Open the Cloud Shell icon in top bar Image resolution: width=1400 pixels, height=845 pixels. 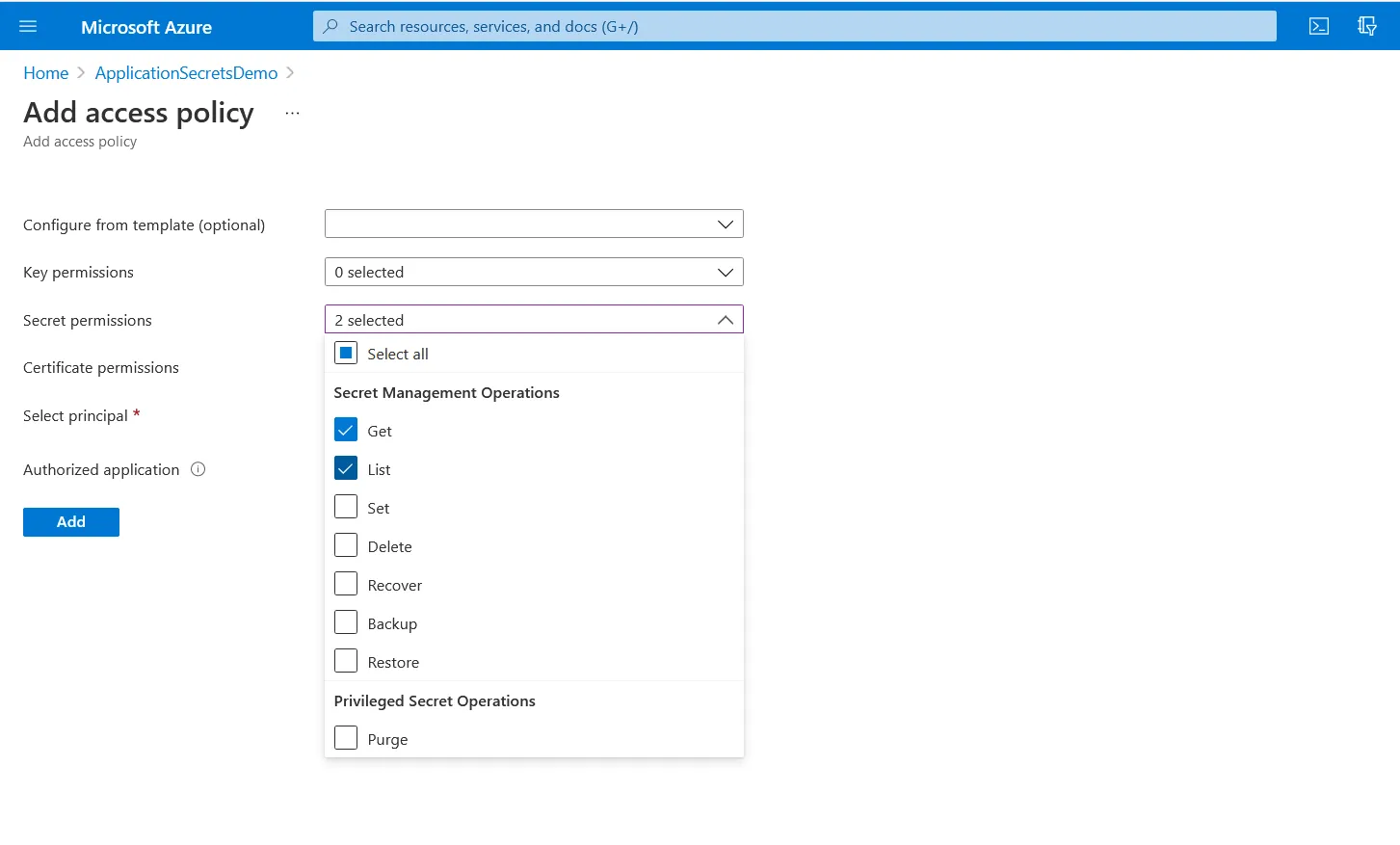pyautogui.click(x=1318, y=26)
